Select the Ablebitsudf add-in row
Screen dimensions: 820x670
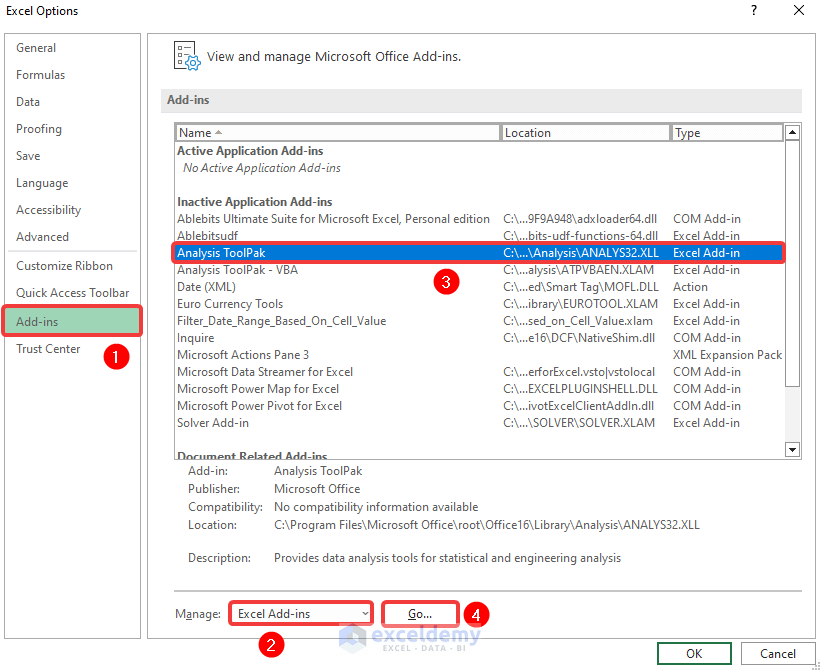pyautogui.click(x=480, y=236)
